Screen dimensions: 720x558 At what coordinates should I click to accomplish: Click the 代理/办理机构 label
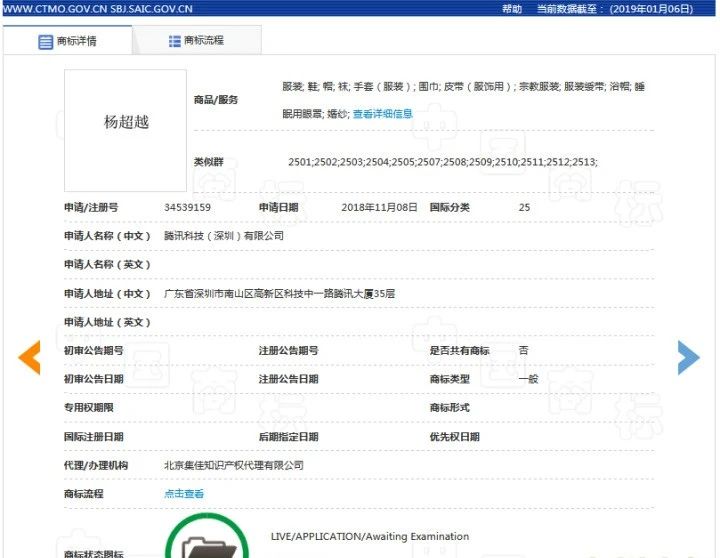tap(96, 465)
